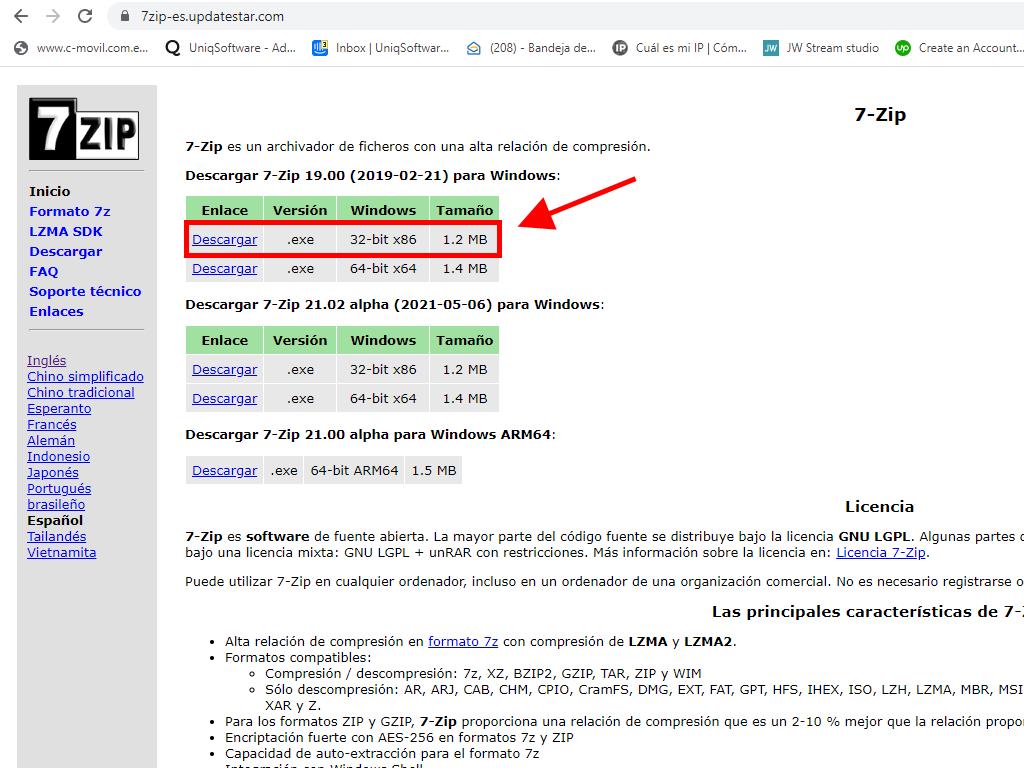This screenshot has height=768, width=1024.
Task: Download 7-Zip 19.00 64-bit x64
Action: pos(224,269)
